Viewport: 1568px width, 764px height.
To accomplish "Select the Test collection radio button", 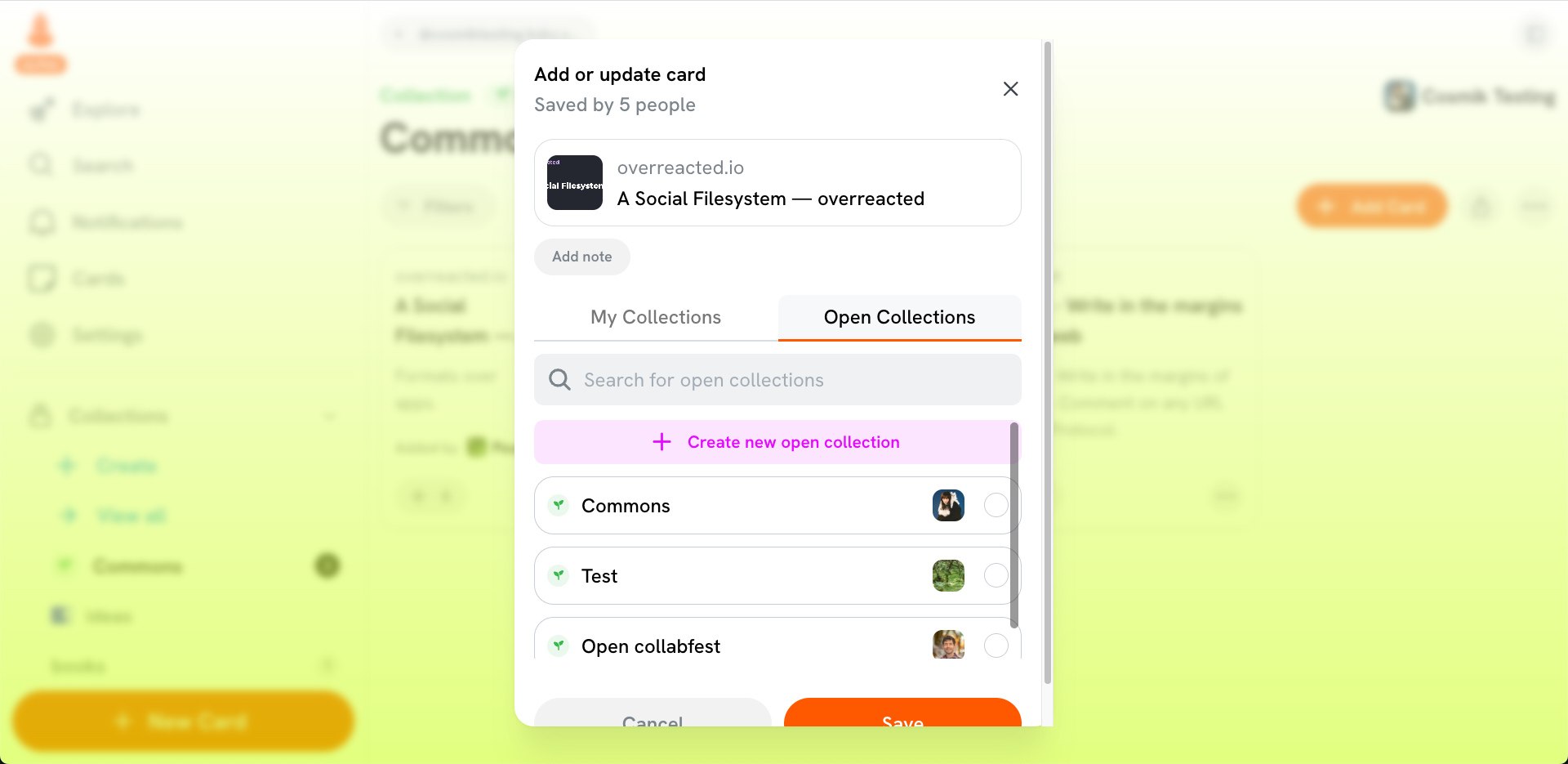I will (x=996, y=575).
